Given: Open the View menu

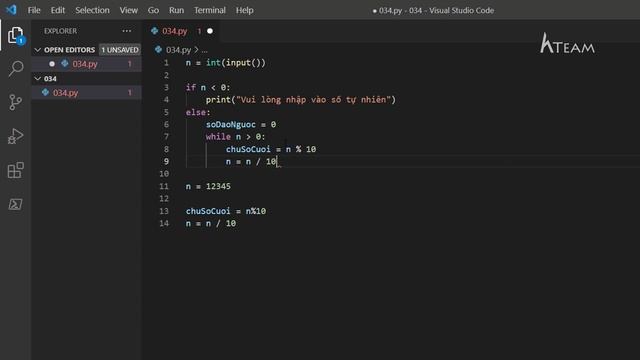Looking at the screenshot, I should [x=129, y=10].
